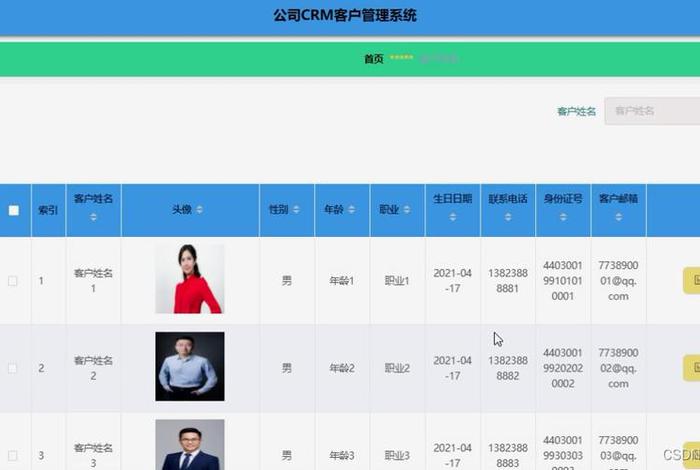Open the 首页 tab in green navigation bar

(x=373, y=59)
